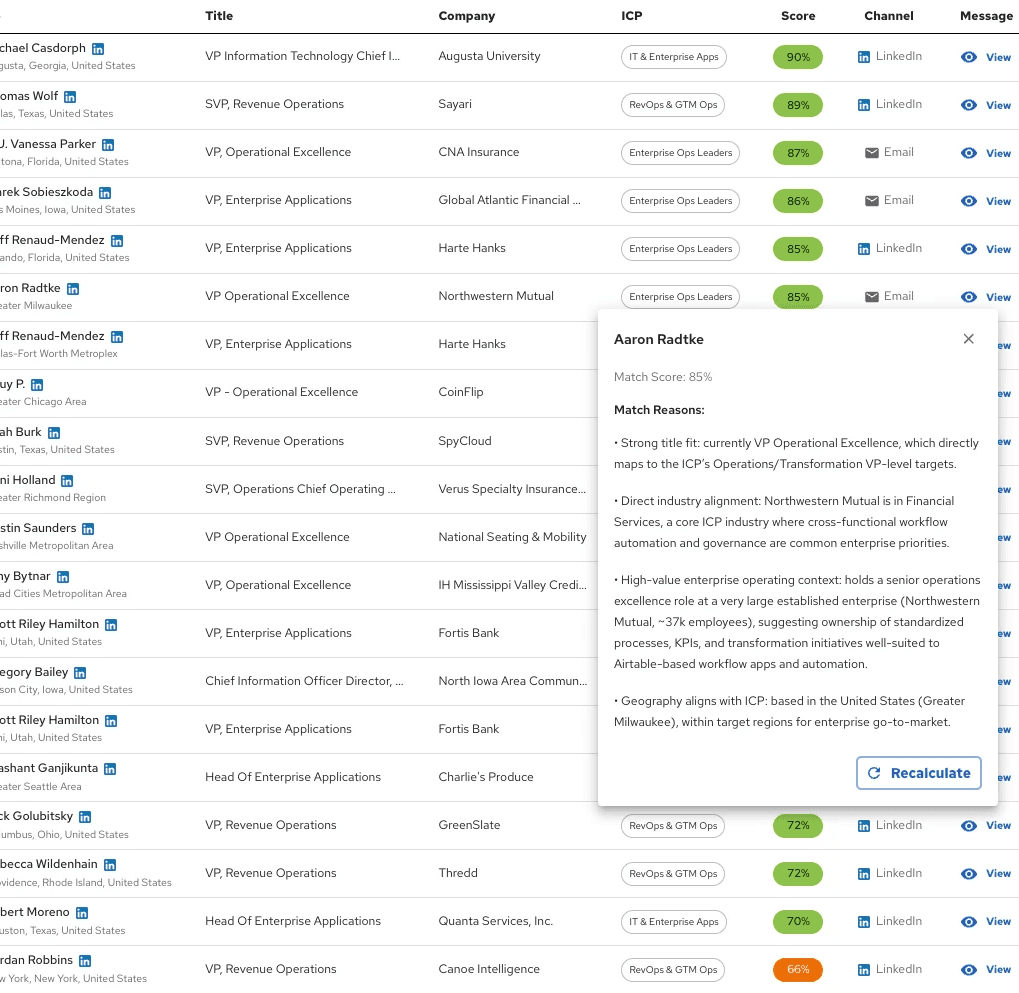Click the orange 66% score badge

click(798, 970)
